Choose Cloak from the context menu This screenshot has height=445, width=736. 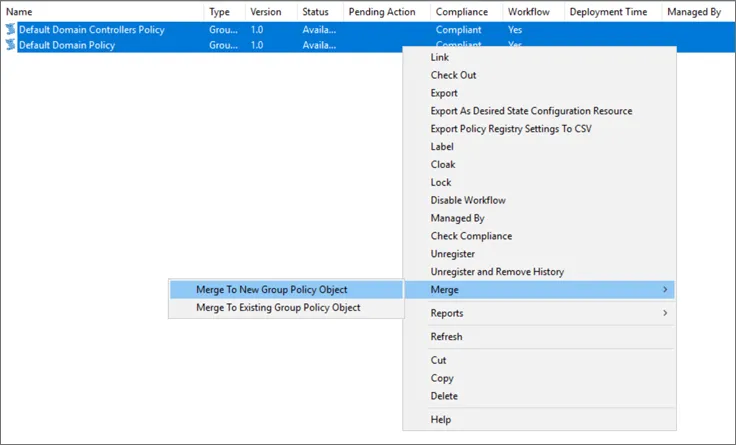pyautogui.click(x=443, y=164)
